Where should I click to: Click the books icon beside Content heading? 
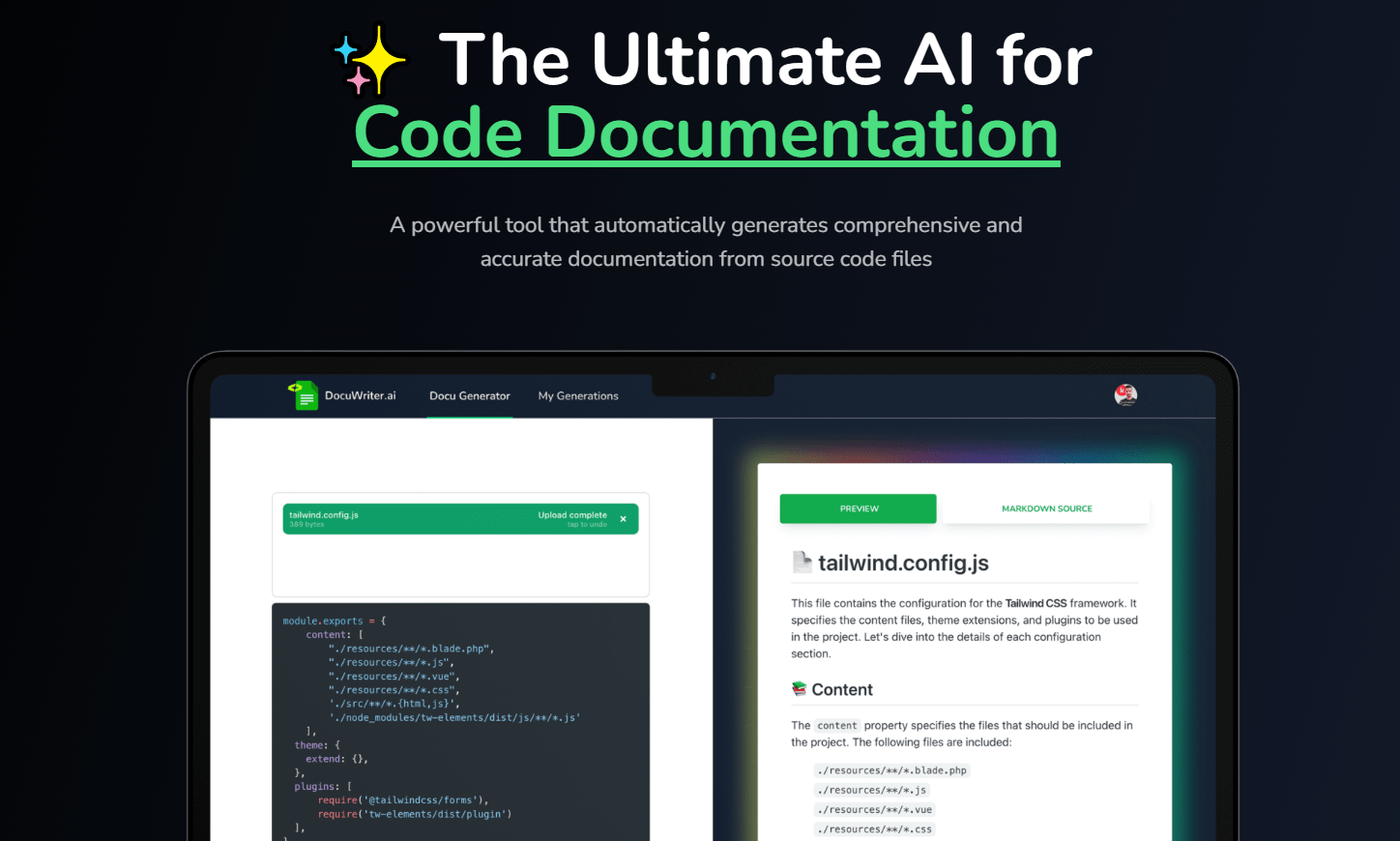pos(799,689)
